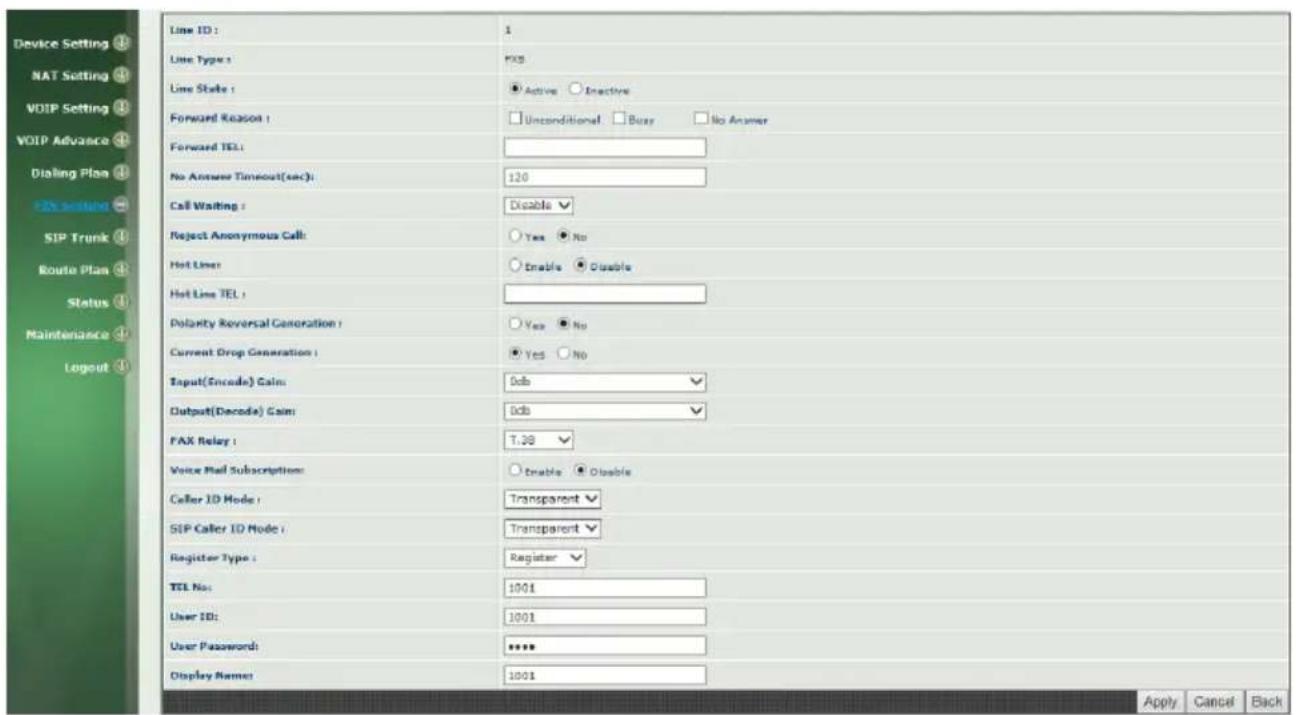
Task: Select No for Reject Anonymous Call
Action: coord(563,237)
